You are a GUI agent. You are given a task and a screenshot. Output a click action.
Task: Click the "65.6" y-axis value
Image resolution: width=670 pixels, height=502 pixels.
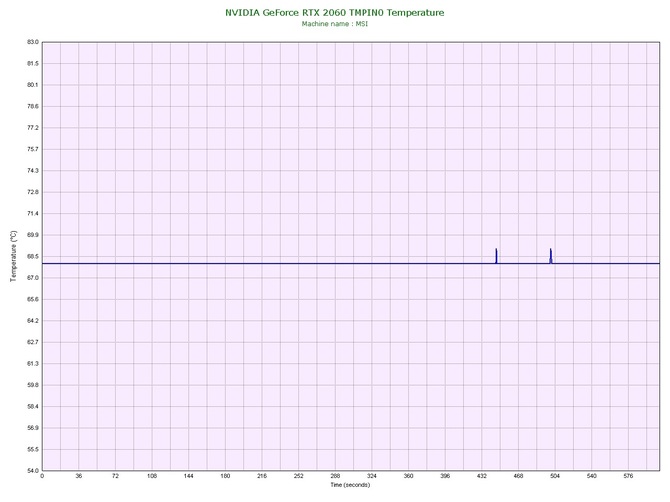(x=33, y=299)
